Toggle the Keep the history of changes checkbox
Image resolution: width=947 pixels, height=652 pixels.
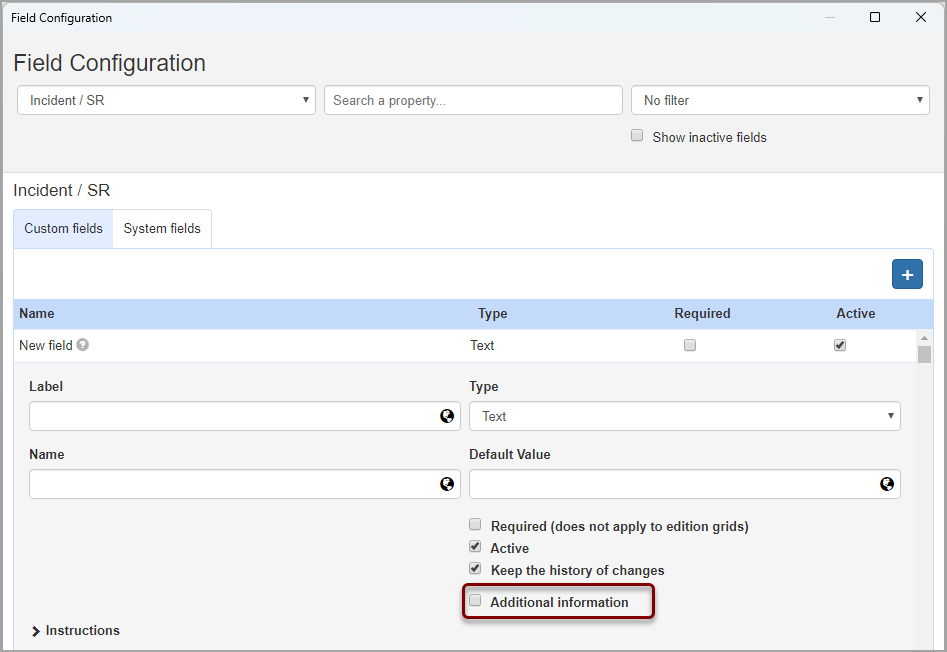click(x=476, y=569)
